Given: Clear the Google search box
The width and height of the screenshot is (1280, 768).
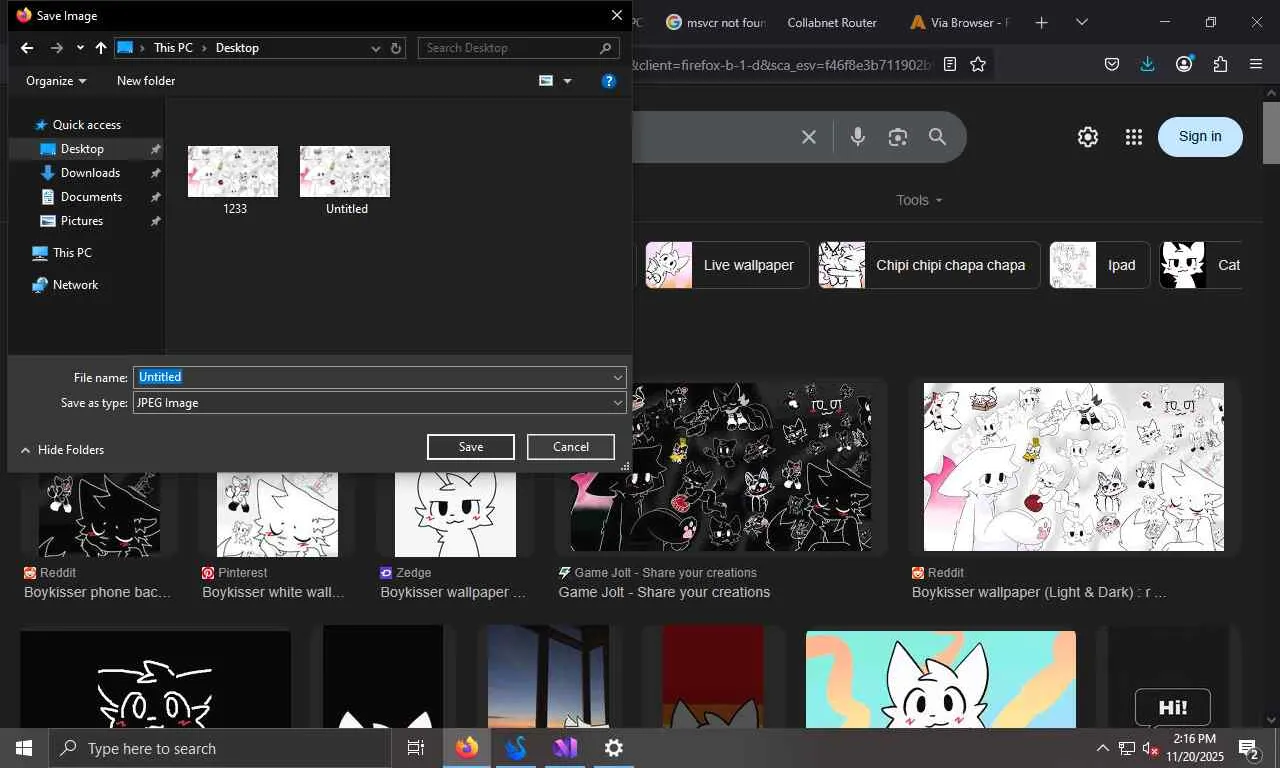Looking at the screenshot, I should coord(809,137).
